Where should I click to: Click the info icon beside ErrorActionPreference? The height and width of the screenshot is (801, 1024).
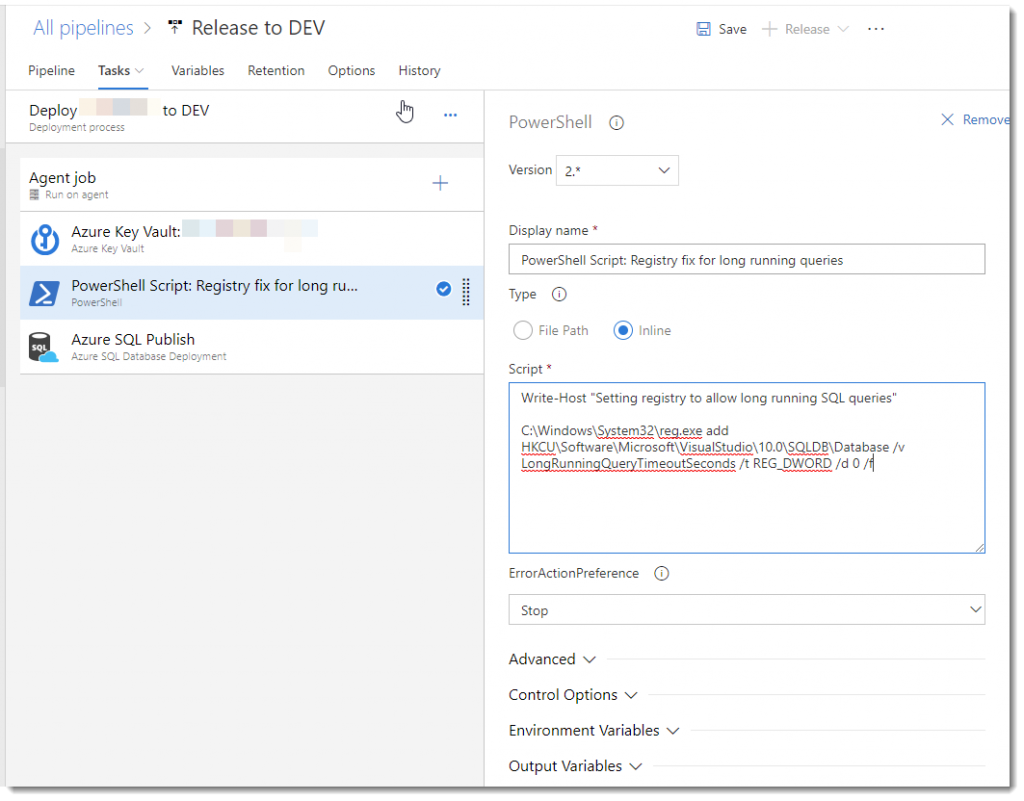(661, 574)
